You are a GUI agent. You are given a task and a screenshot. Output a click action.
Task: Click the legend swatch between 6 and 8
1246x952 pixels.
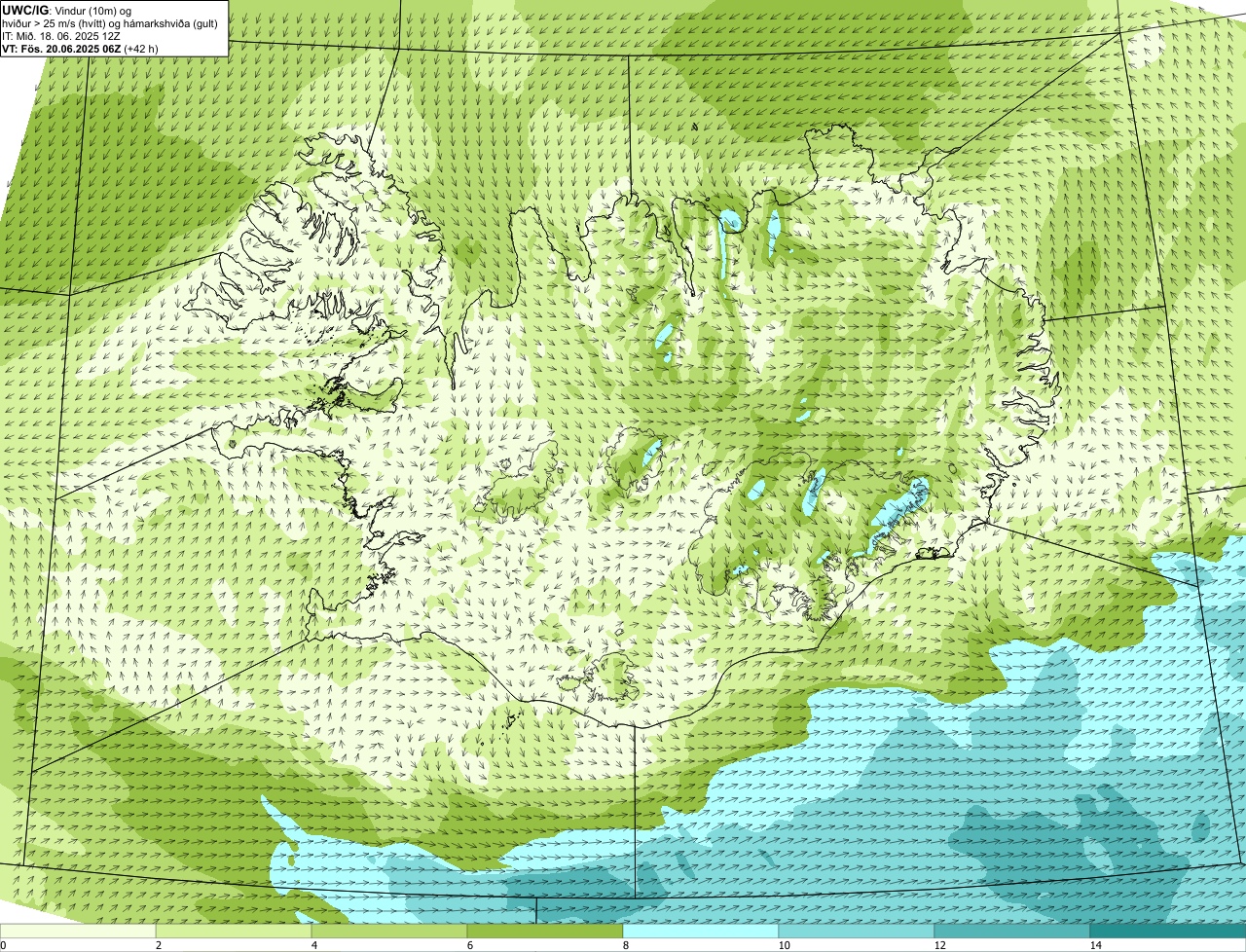point(545,932)
